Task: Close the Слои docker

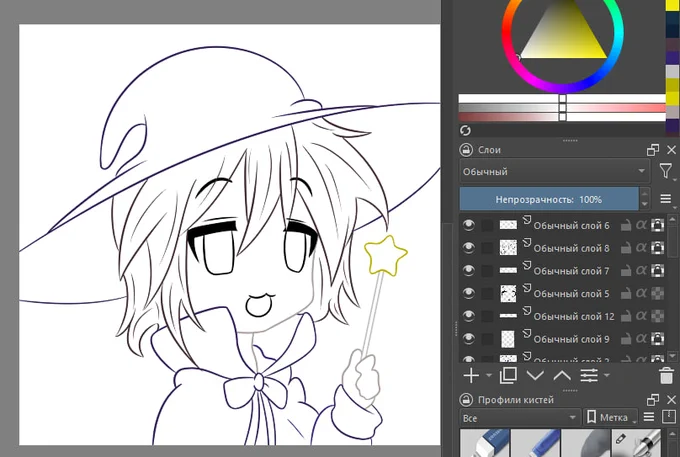Action: click(671, 150)
